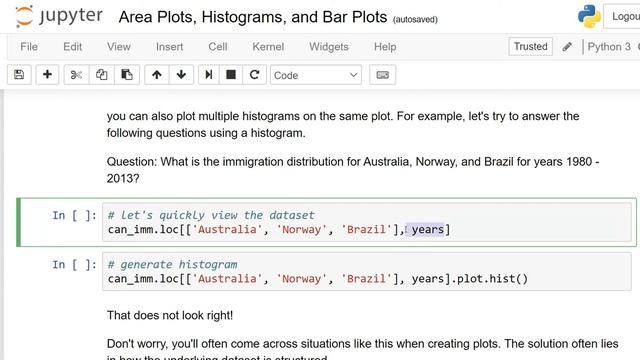This screenshot has height=360, width=640.
Task: Click the 'That does not look right!' text
Action: click(x=170, y=316)
